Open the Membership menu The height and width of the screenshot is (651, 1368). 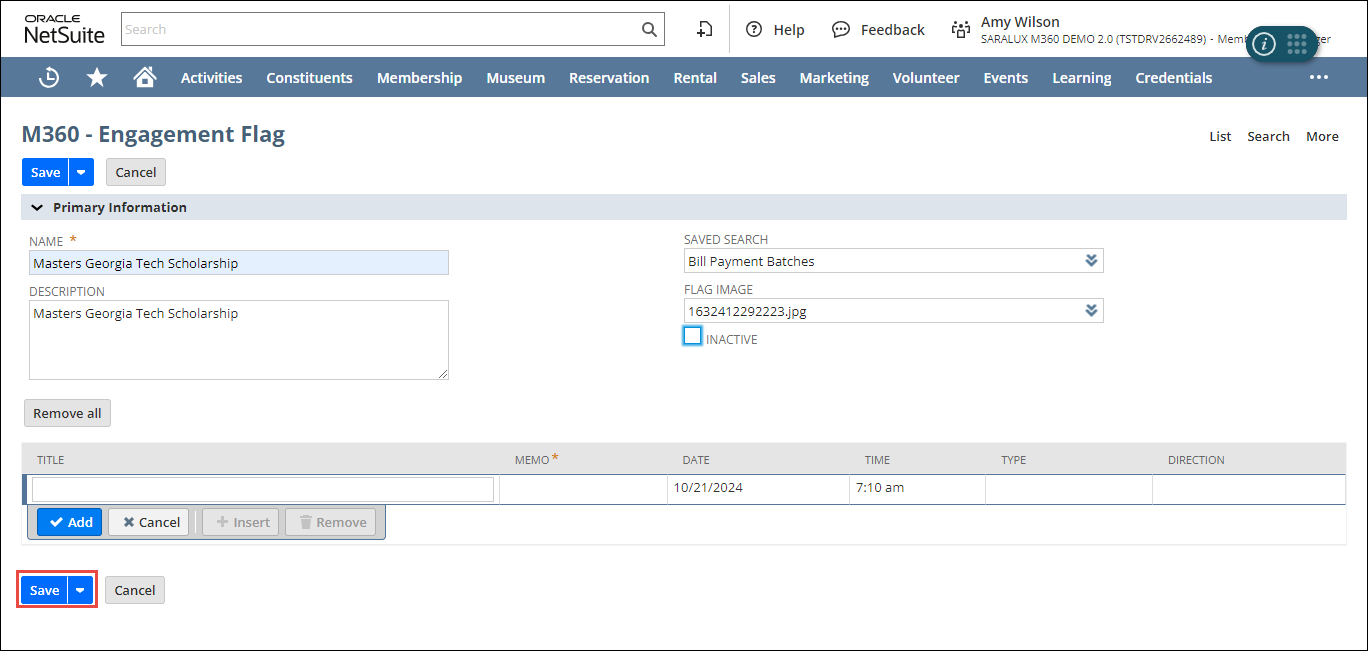[419, 77]
